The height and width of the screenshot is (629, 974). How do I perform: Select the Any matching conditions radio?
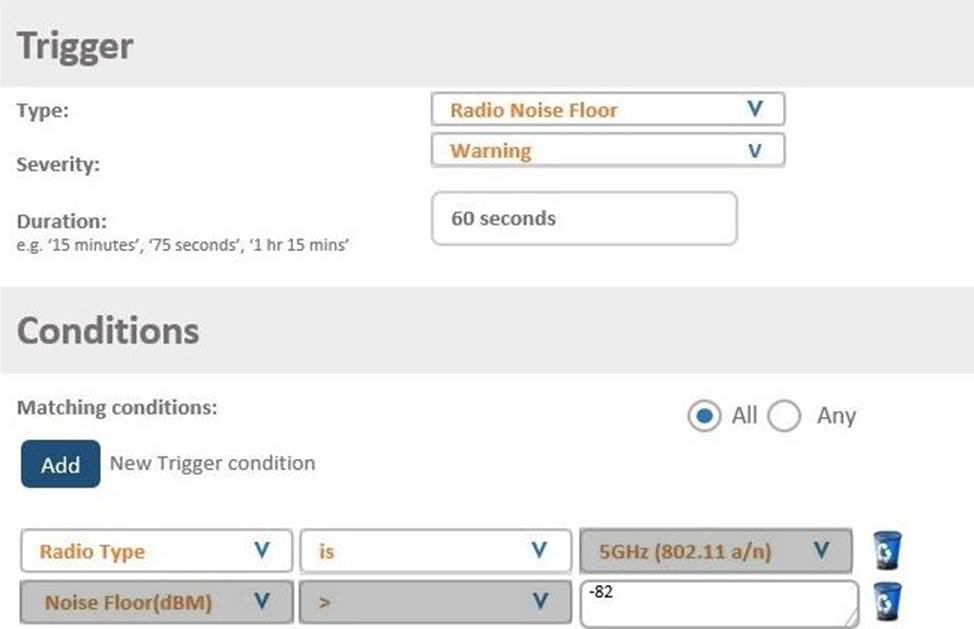[x=784, y=415]
